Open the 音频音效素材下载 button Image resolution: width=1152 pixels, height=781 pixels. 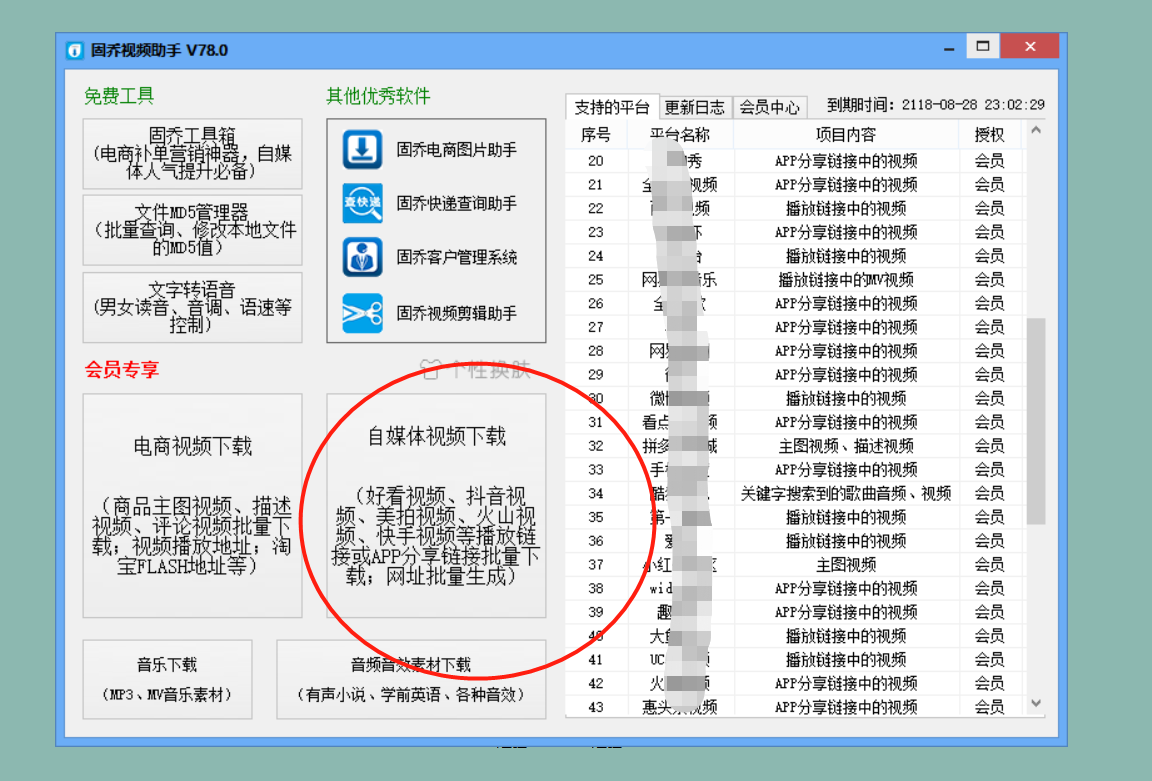coord(411,679)
